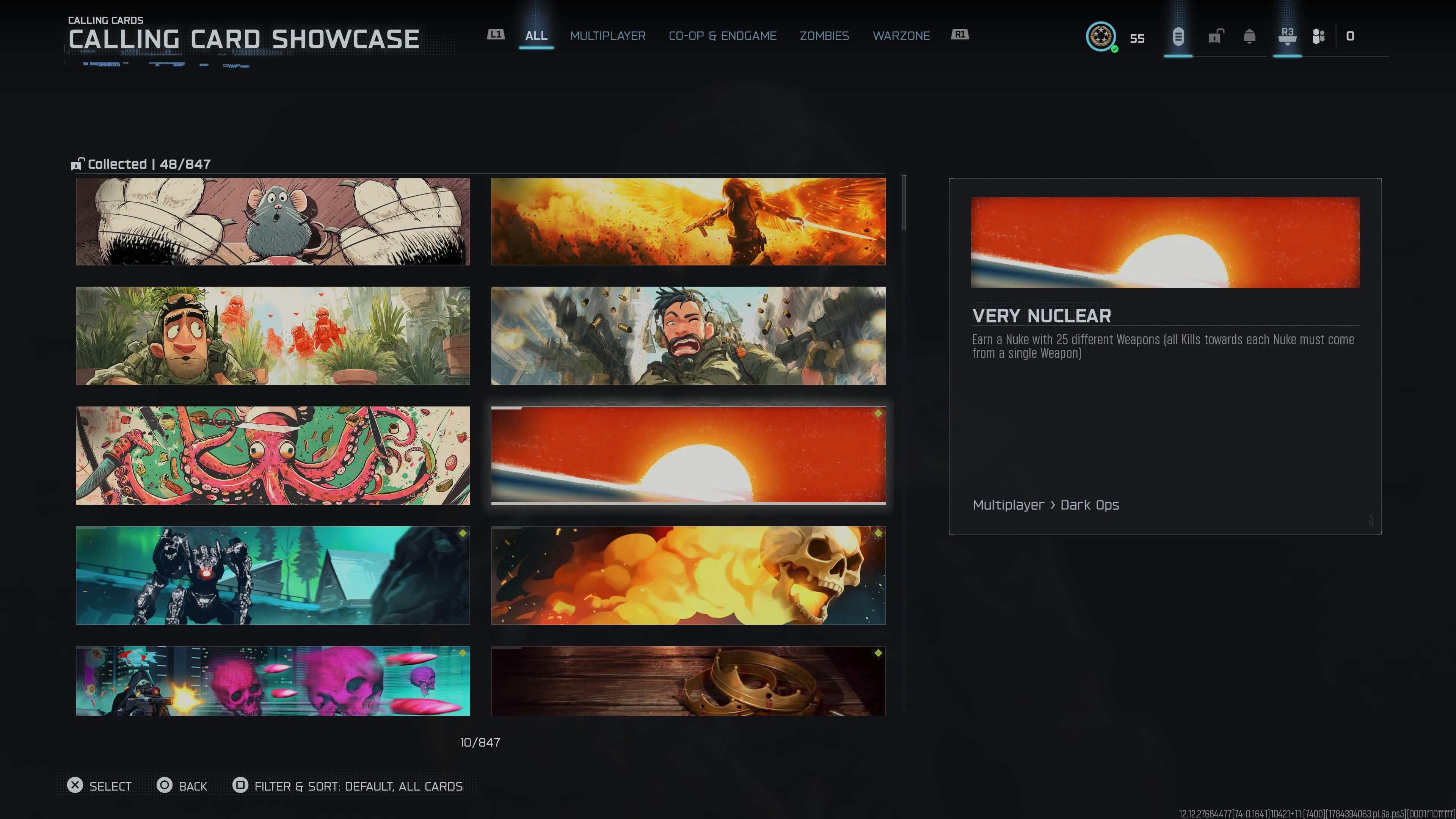Click the green diamond on the robot card
Viewport: 1456px width, 819px height.
(x=462, y=533)
